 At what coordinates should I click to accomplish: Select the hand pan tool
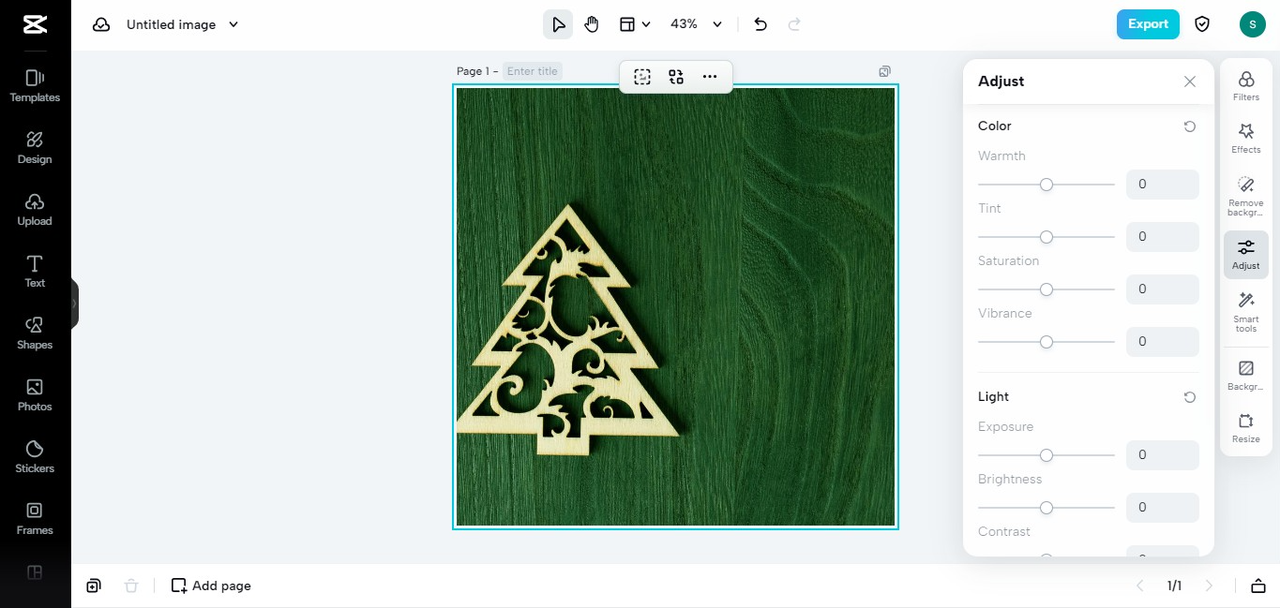[x=592, y=24]
